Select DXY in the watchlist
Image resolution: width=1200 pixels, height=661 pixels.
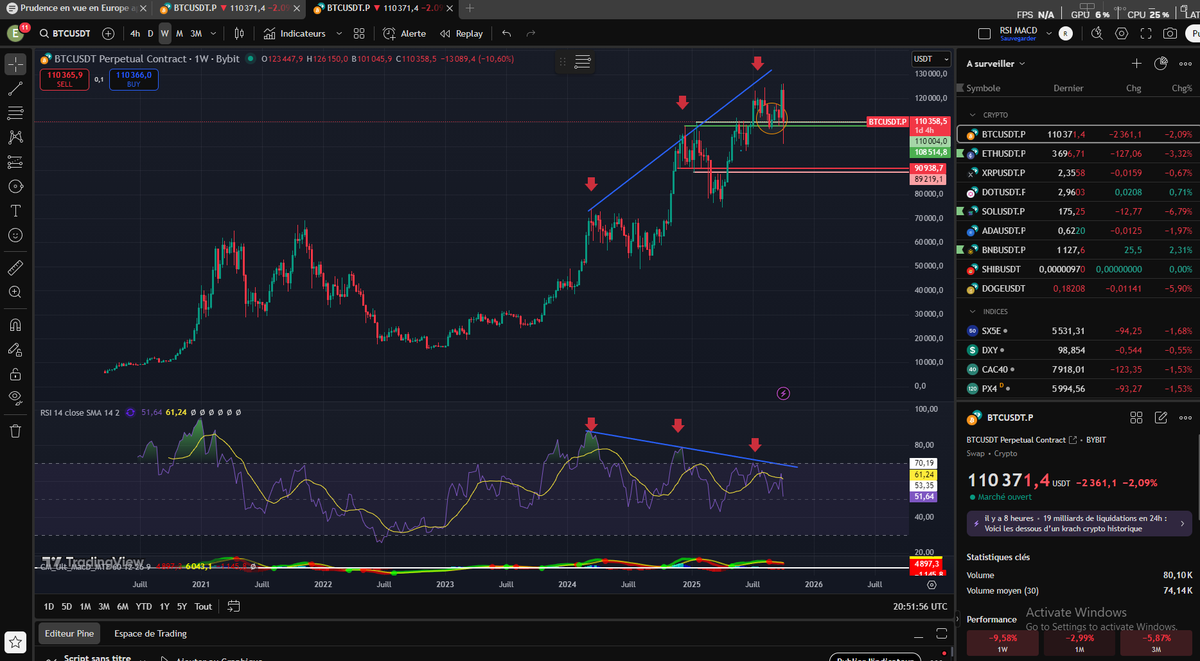click(1078, 350)
